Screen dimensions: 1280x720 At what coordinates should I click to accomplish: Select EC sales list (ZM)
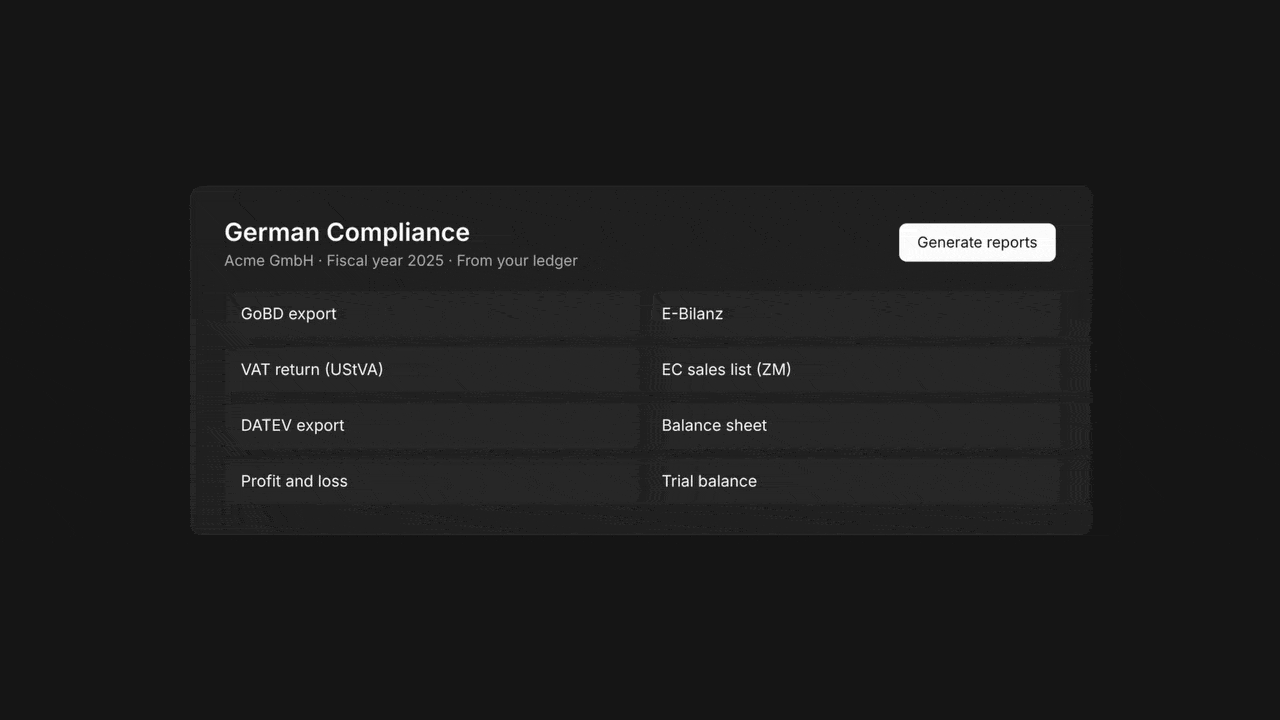(x=853, y=370)
